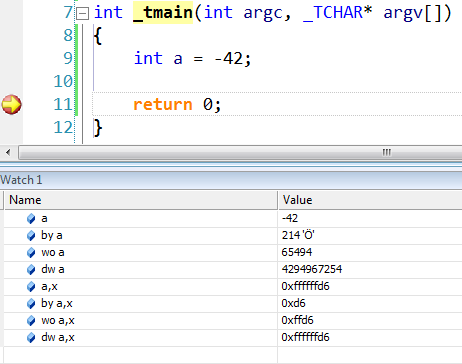Click the argc parameter in the function signature

pyautogui.click(x=263, y=13)
